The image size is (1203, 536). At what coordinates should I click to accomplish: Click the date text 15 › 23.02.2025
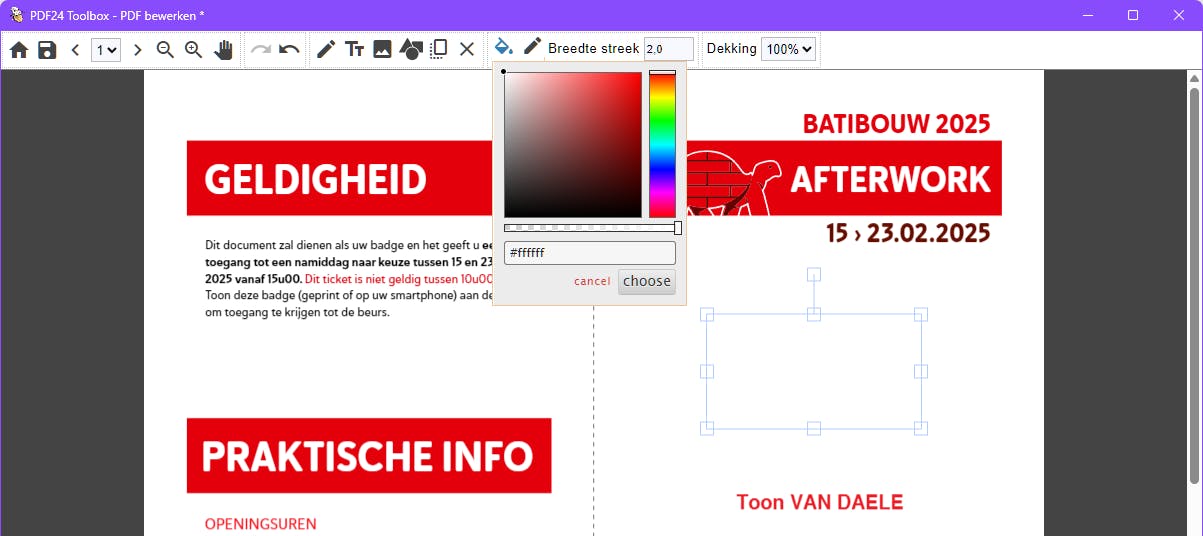pos(908,233)
